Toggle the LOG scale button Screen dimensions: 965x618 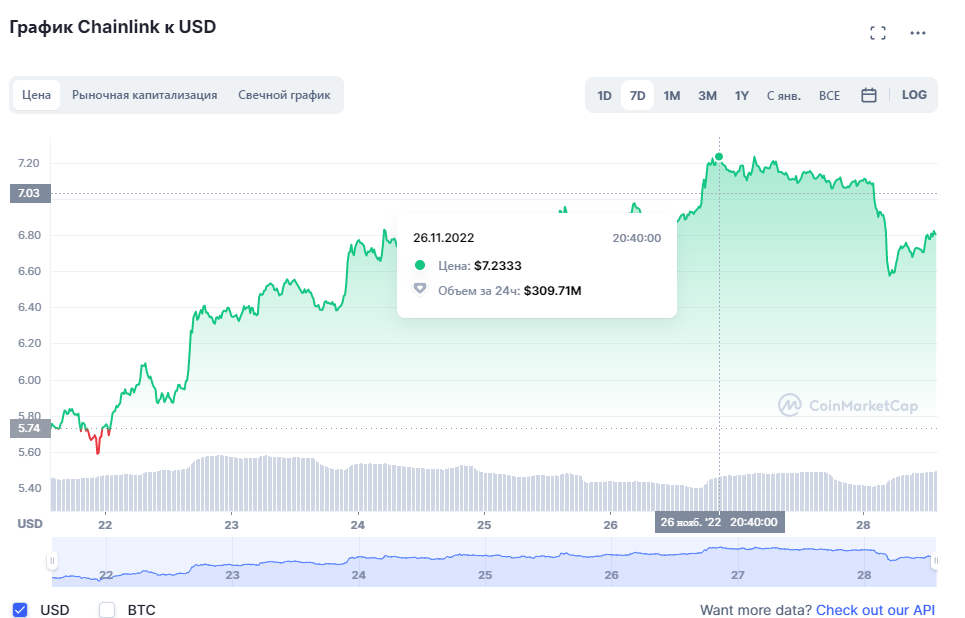(x=914, y=95)
